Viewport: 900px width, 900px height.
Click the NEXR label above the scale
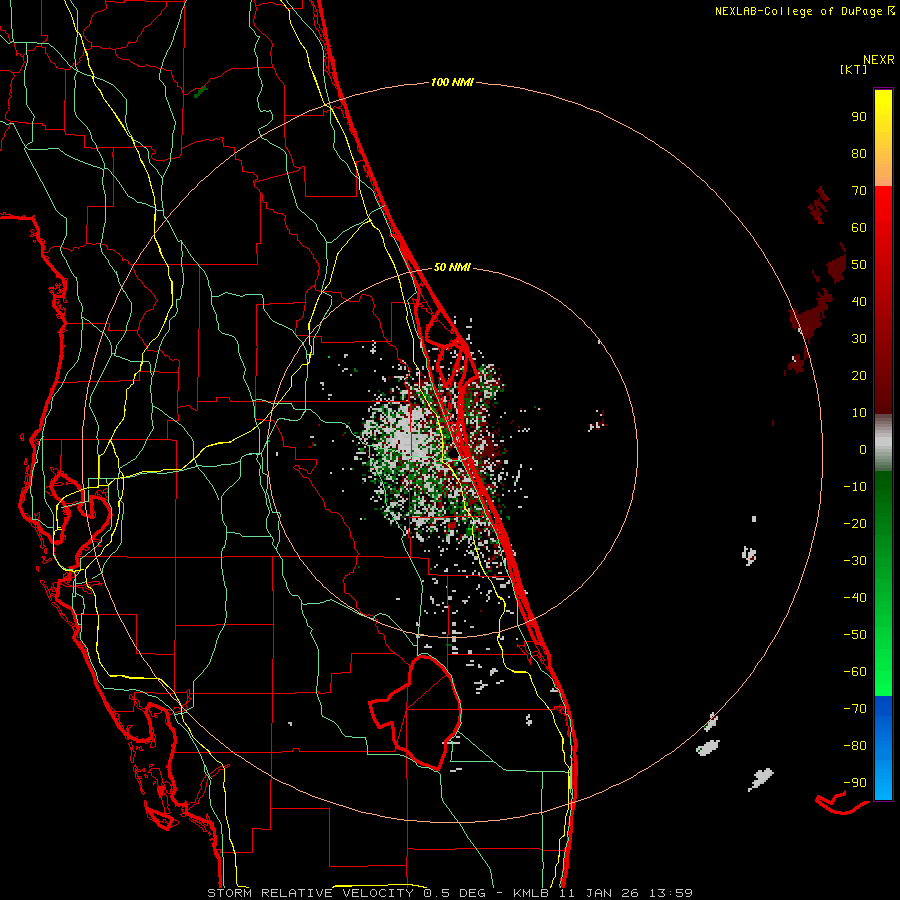click(879, 60)
